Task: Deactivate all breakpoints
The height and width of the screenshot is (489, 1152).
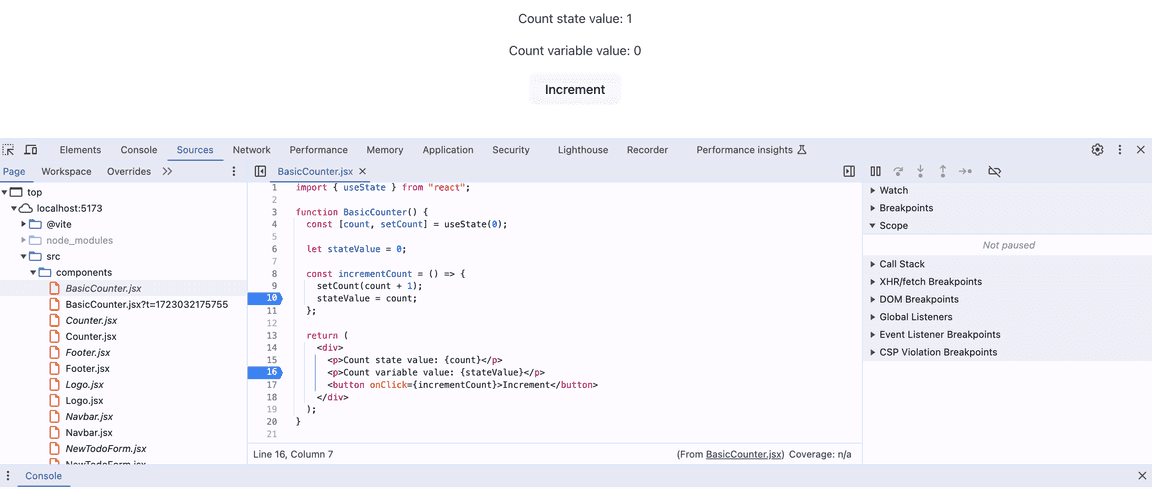Action: 995,171
